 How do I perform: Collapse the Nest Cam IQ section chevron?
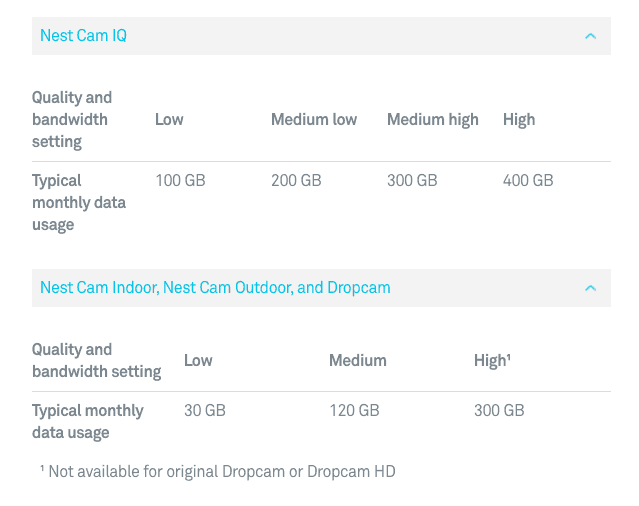[x=590, y=36]
